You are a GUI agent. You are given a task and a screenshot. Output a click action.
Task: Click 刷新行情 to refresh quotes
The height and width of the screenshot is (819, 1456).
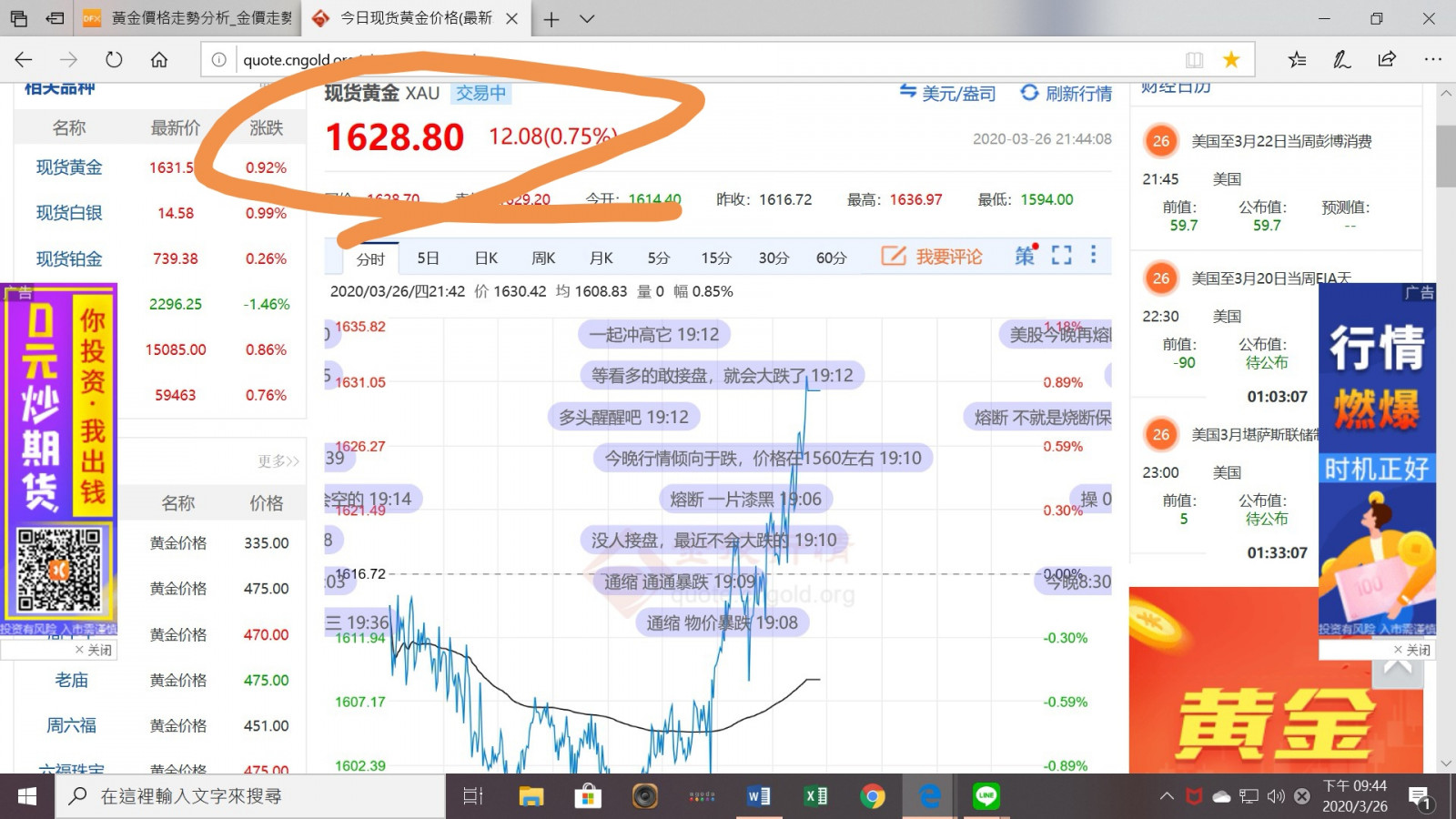click(x=1066, y=93)
